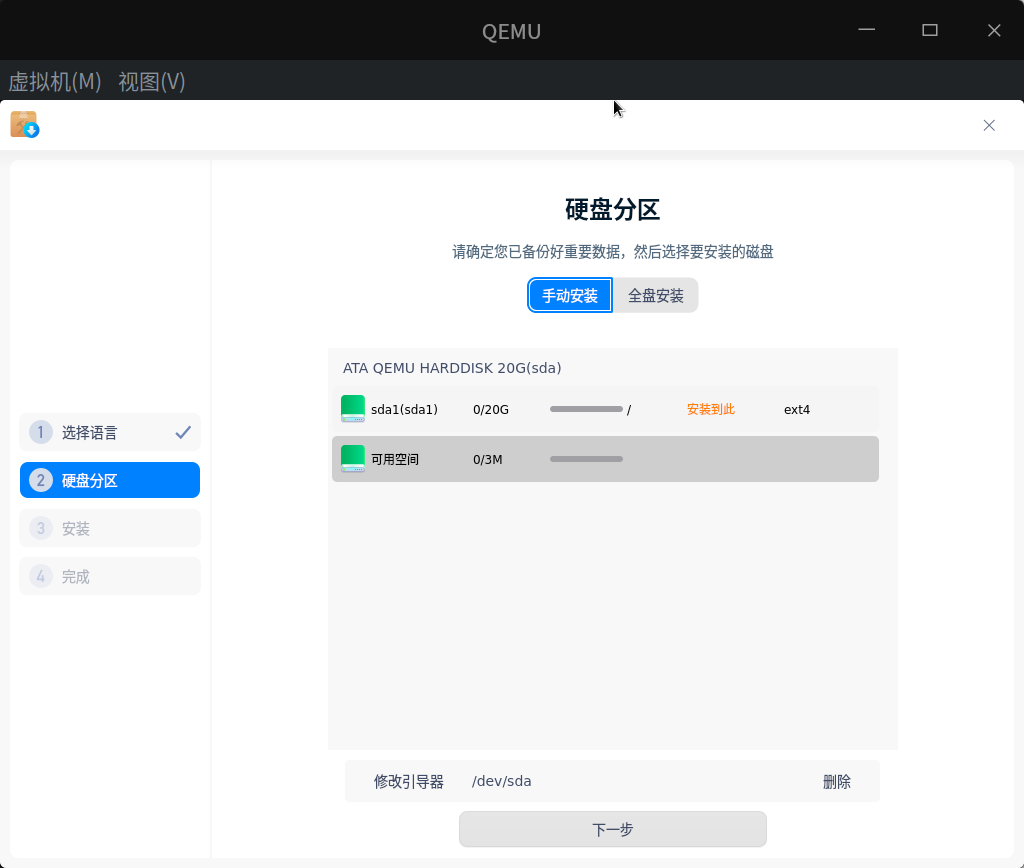This screenshot has width=1024, height=868.
Task: Click the ext4 filesystem type of sda1
Action: pyautogui.click(x=797, y=409)
